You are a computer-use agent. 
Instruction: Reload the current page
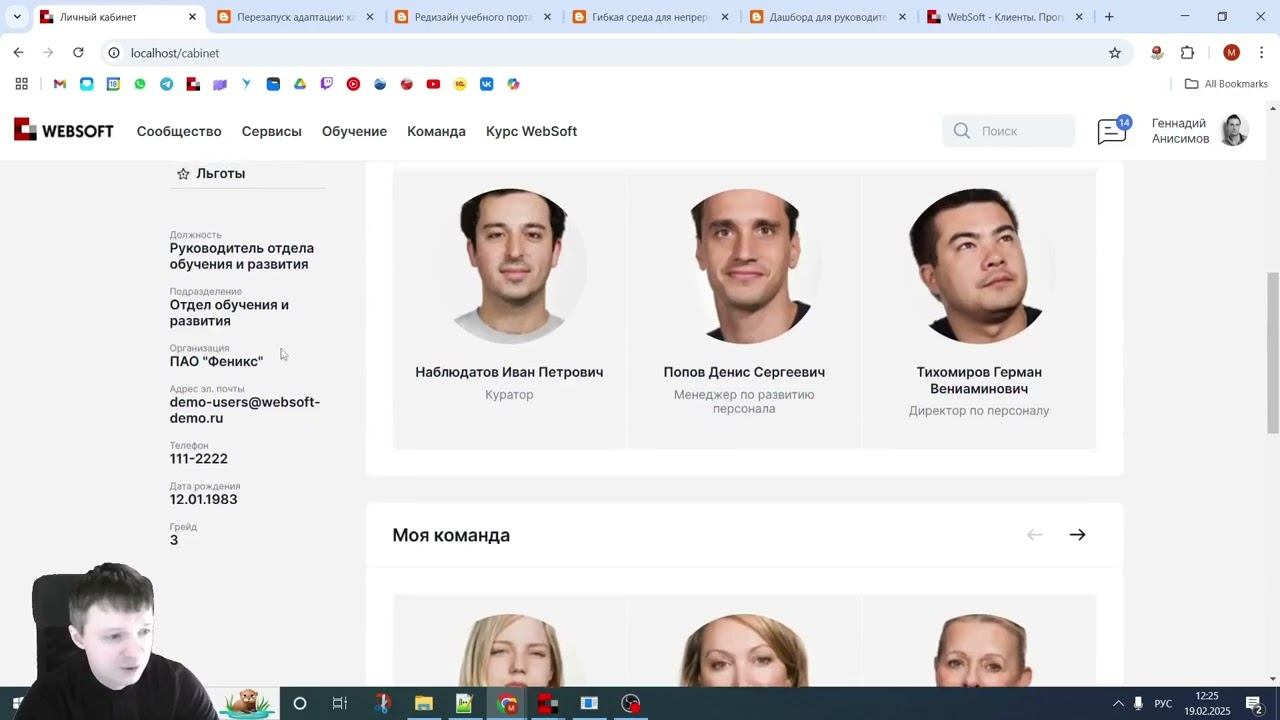[78, 53]
